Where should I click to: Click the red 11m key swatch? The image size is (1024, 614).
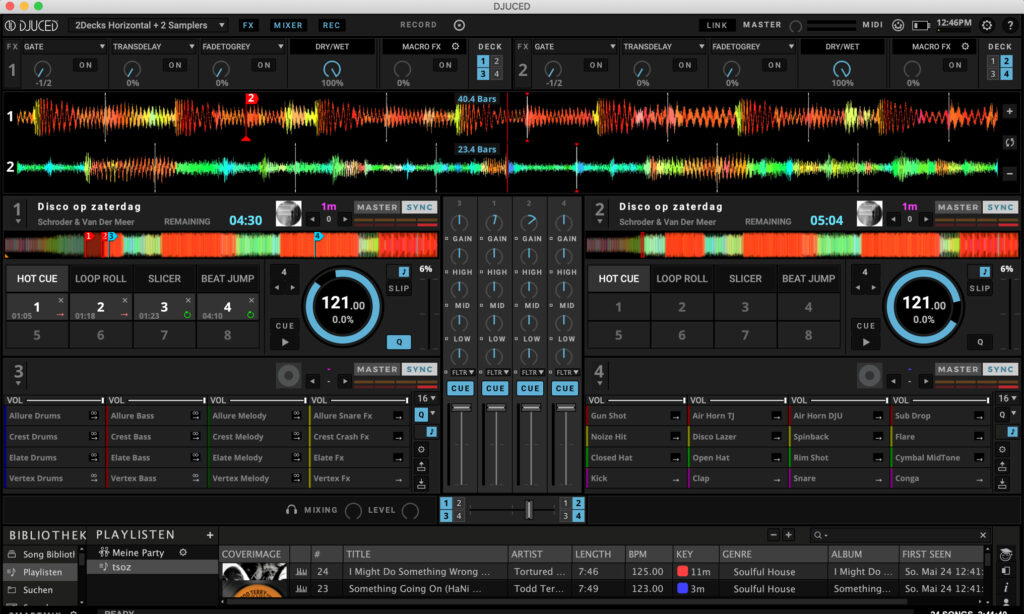pos(682,571)
